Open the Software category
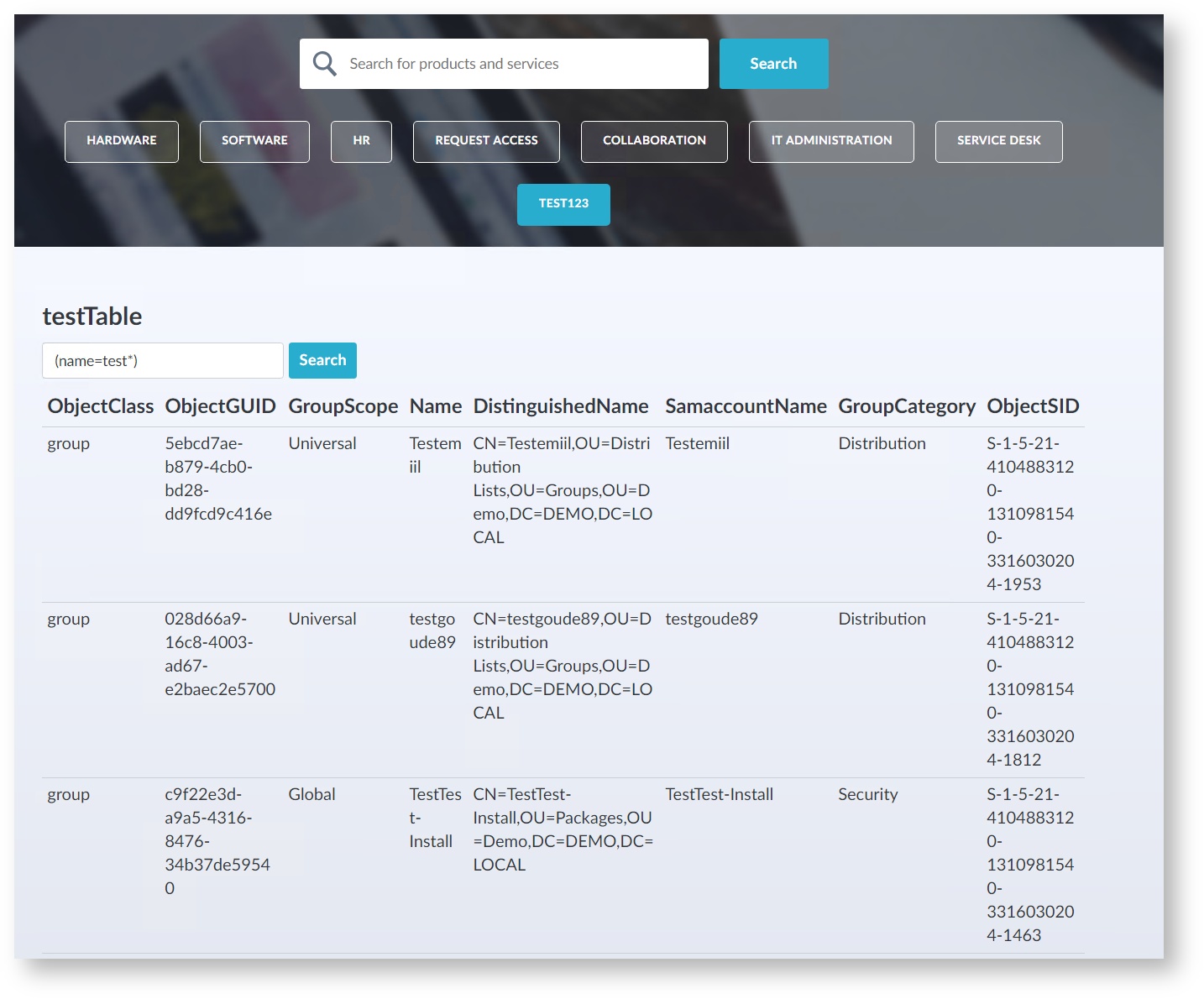 254,141
